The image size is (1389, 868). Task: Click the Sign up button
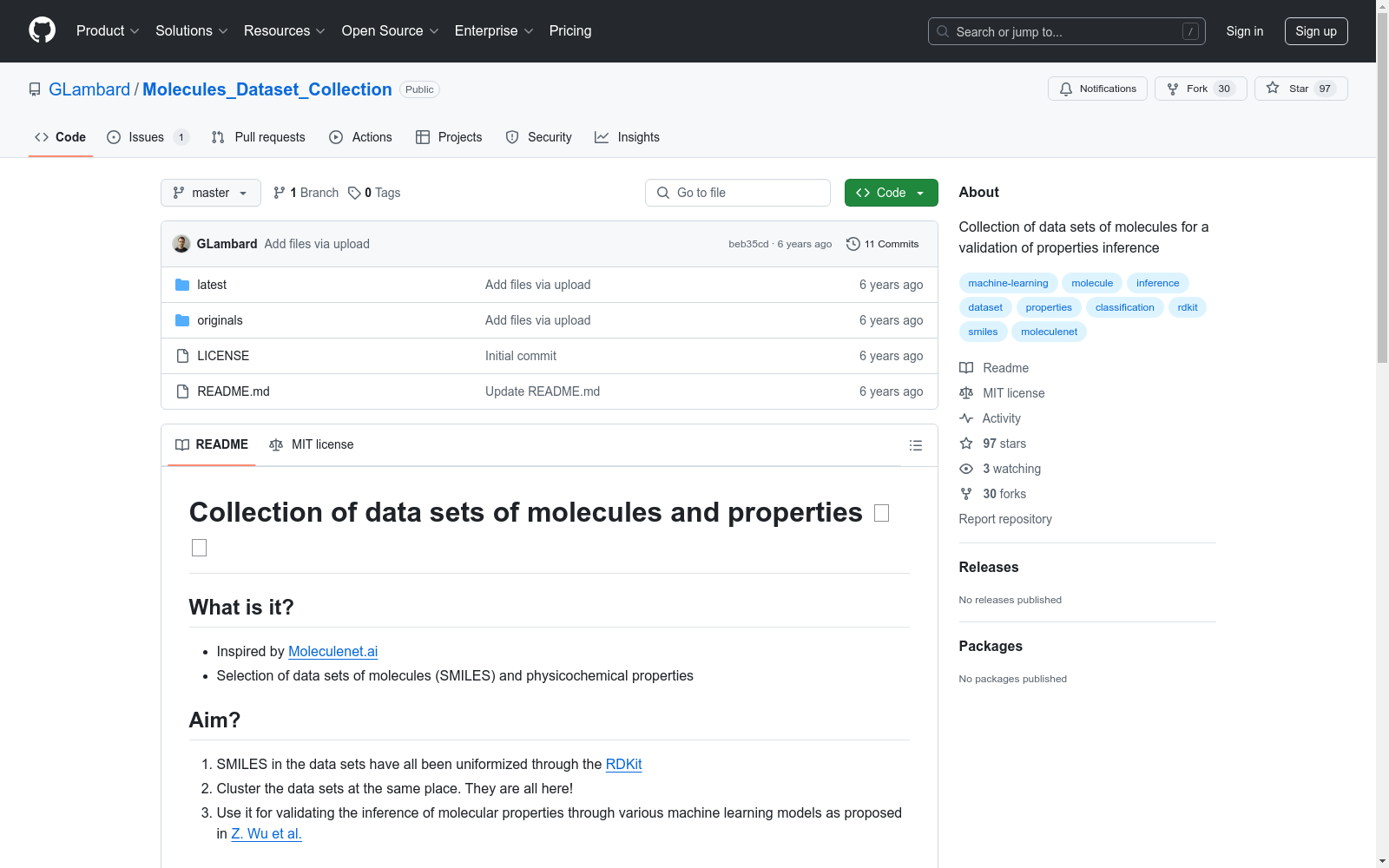pyautogui.click(x=1316, y=31)
